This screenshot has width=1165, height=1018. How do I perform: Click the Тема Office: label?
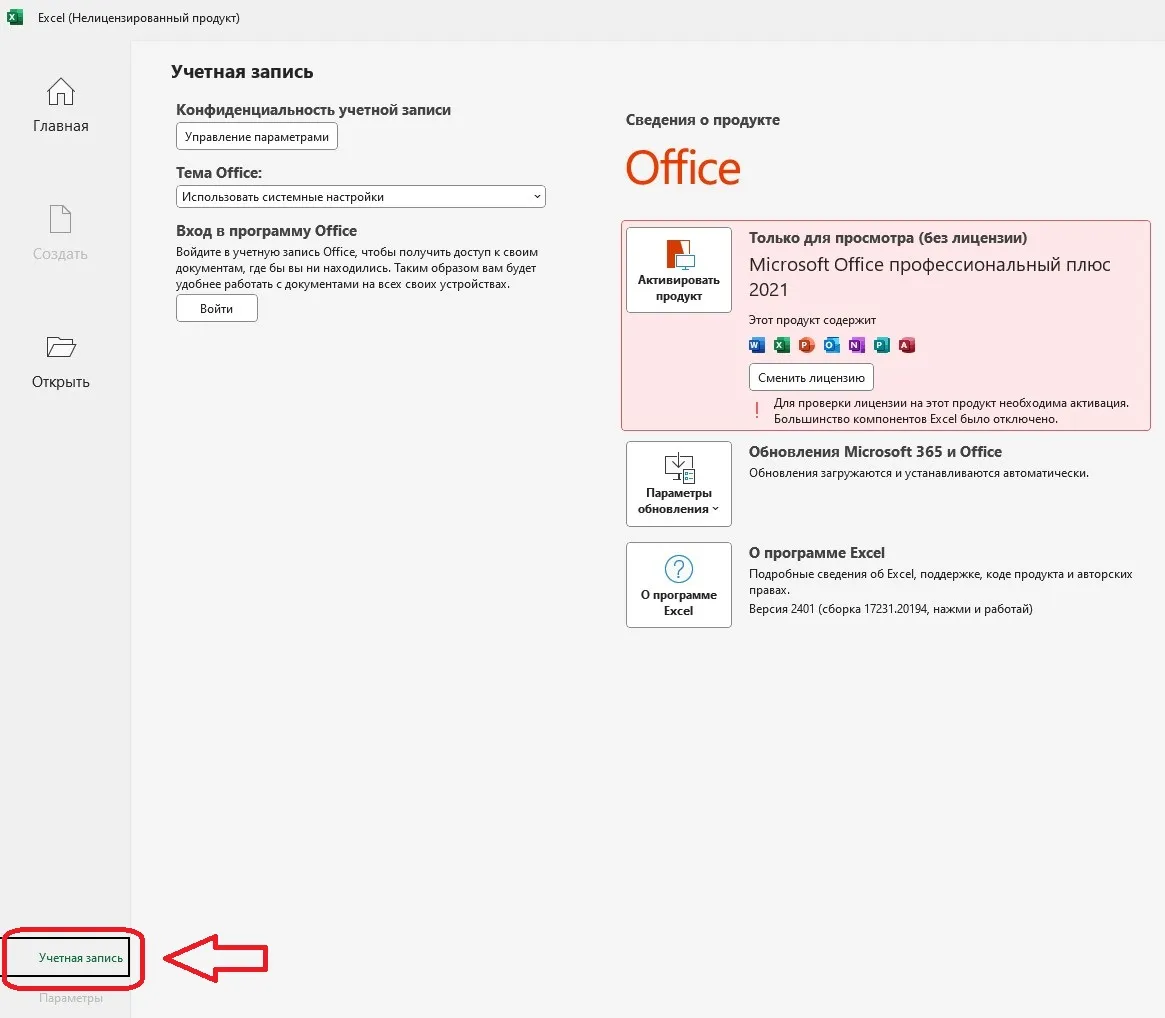(219, 173)
